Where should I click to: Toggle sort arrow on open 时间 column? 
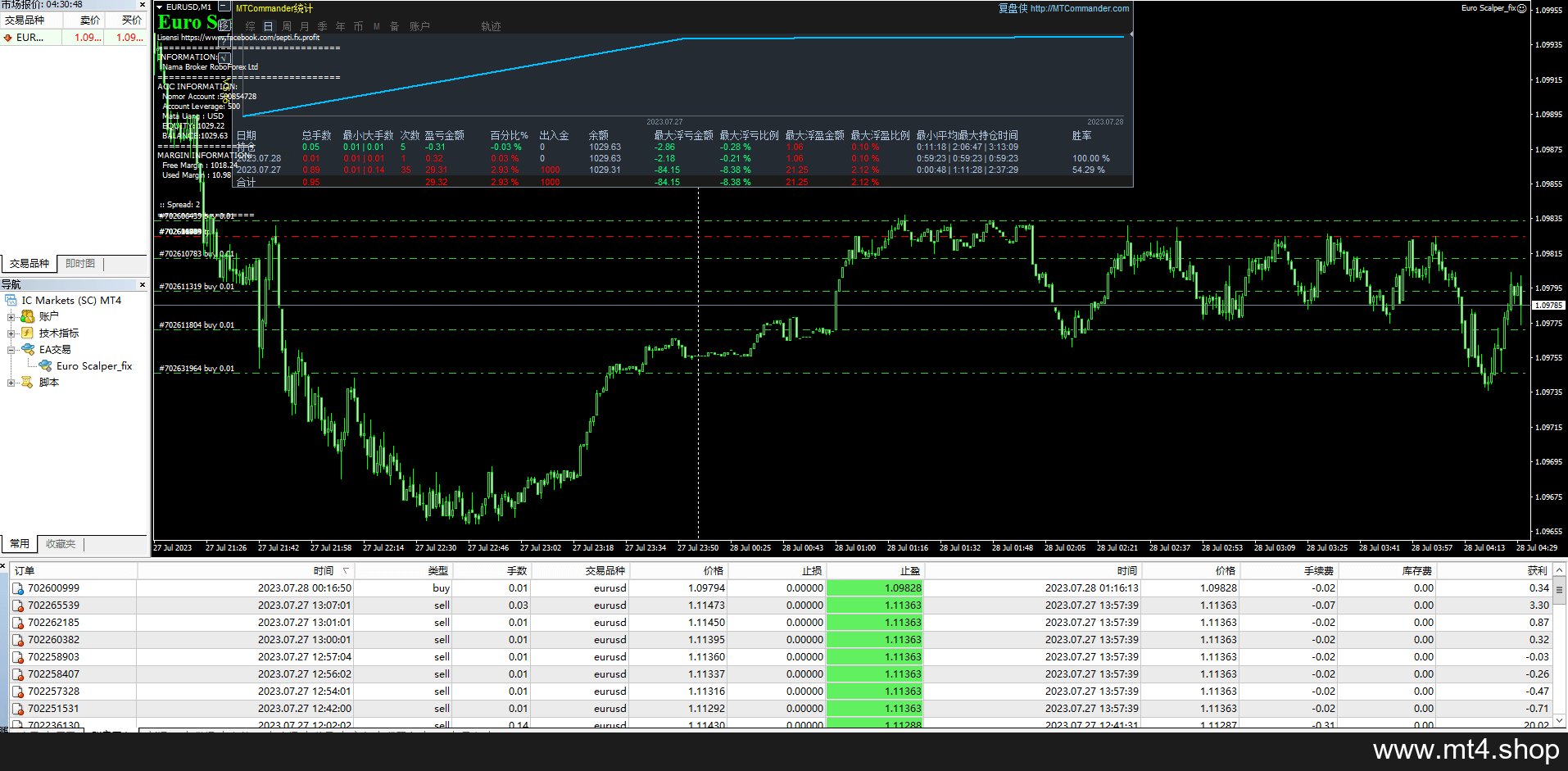pos(346,571)
